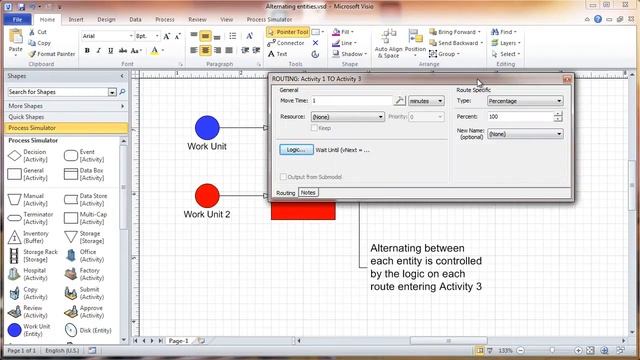Open the Select menu
Viewport: 640px width, 360px height.
[x=505, y=54]
